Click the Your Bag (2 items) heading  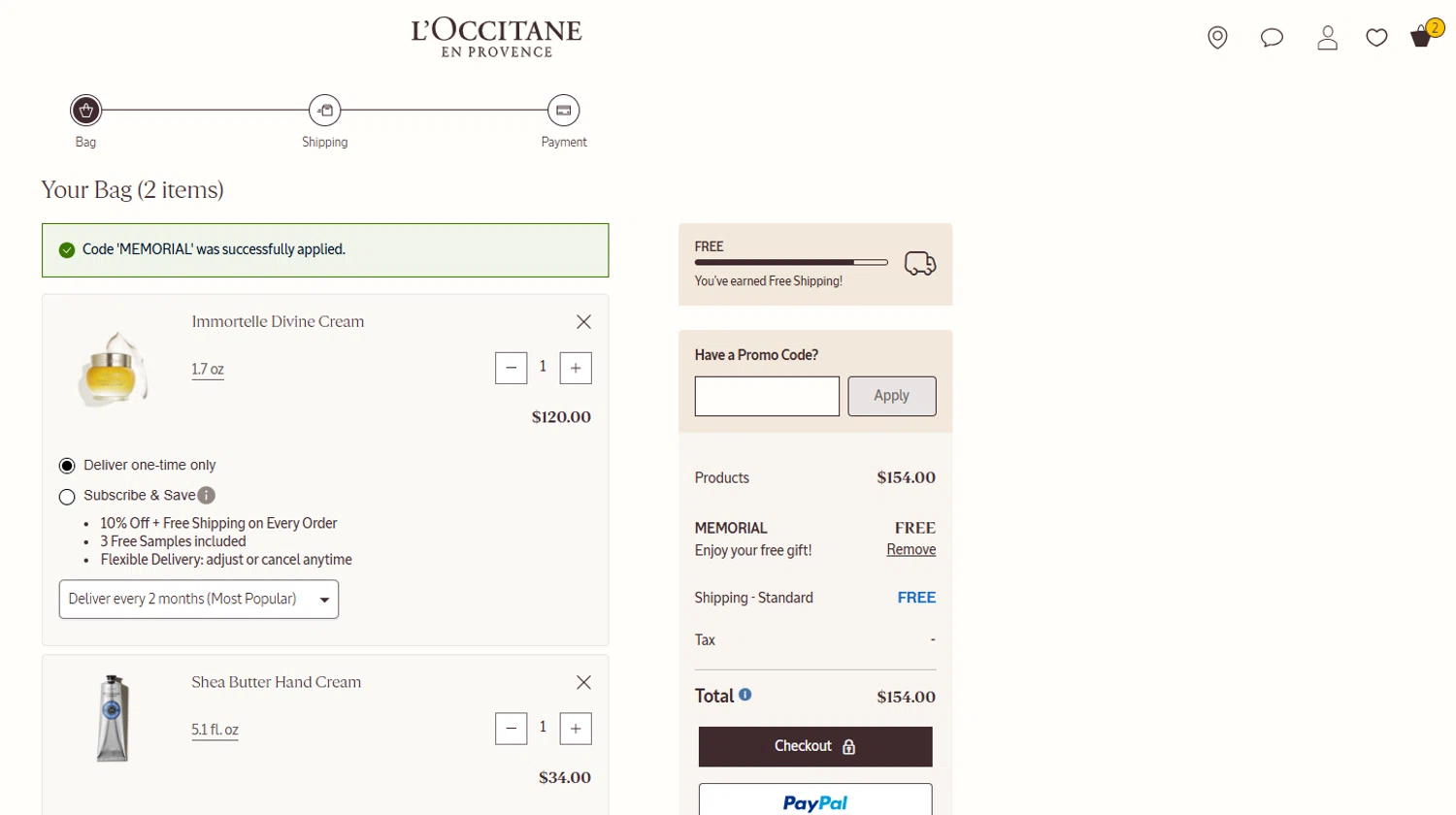pos(132,190)
